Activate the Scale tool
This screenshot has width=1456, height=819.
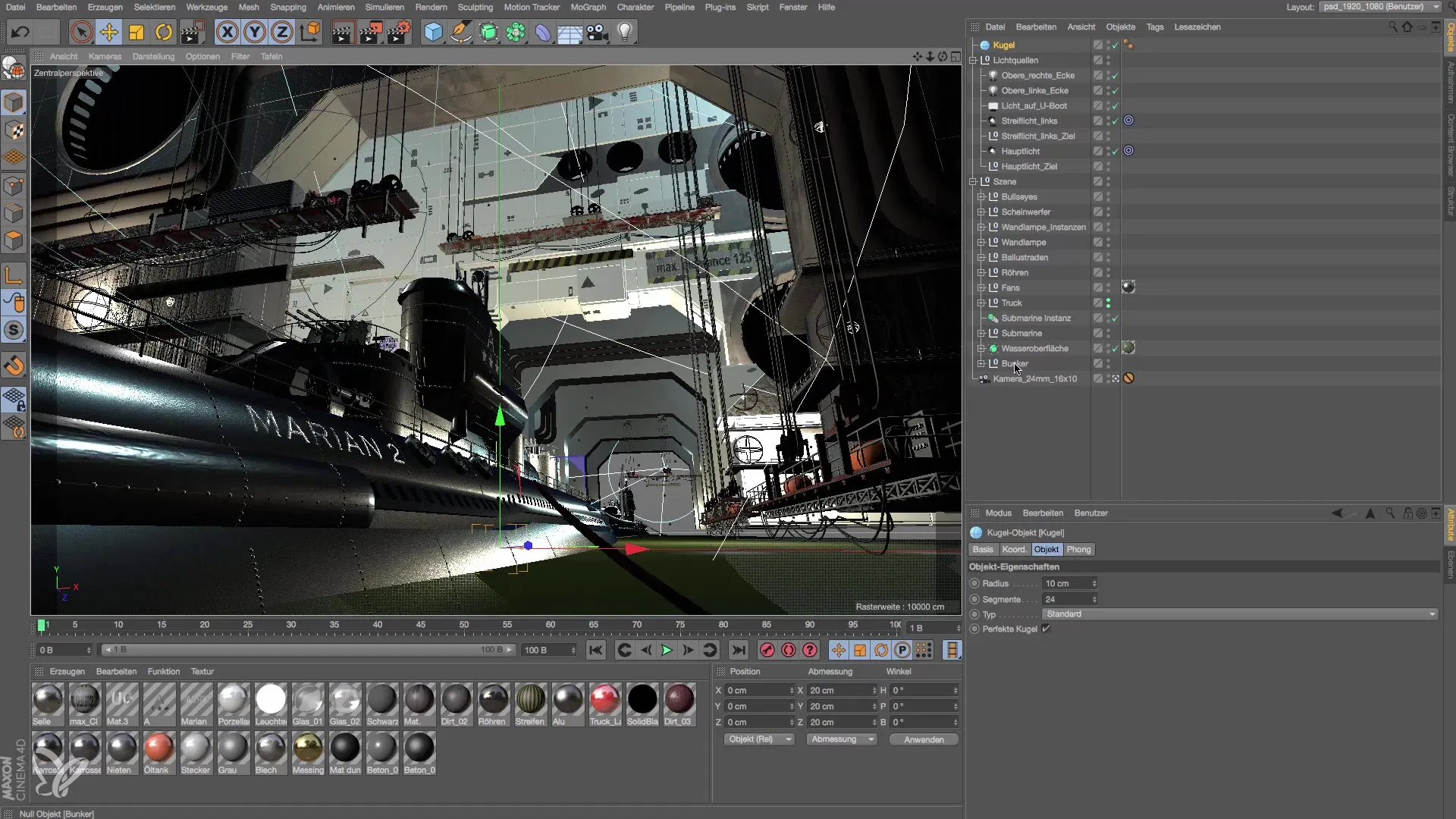pyautogui.click(x=136, y=32)
